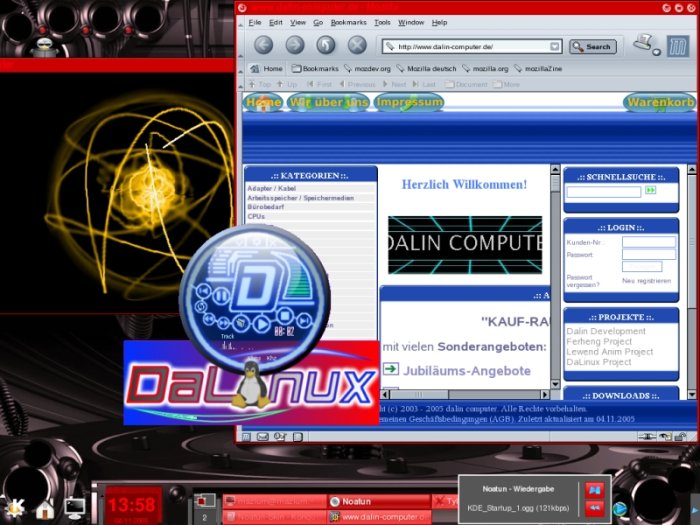Open the Ferheng Project link
This screenshot has height=525, width=700.
pyautogui.click(x=599, y=341)
